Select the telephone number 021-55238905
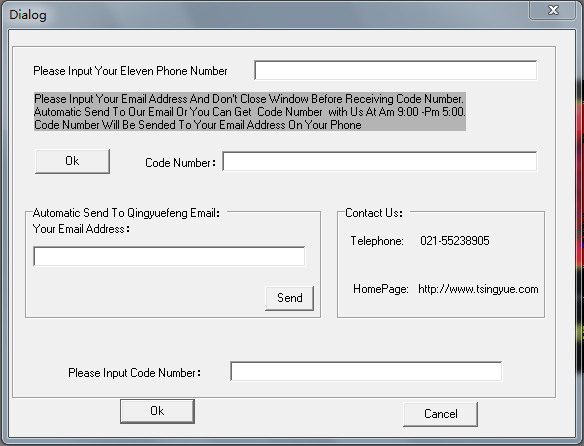 [455, 241]
